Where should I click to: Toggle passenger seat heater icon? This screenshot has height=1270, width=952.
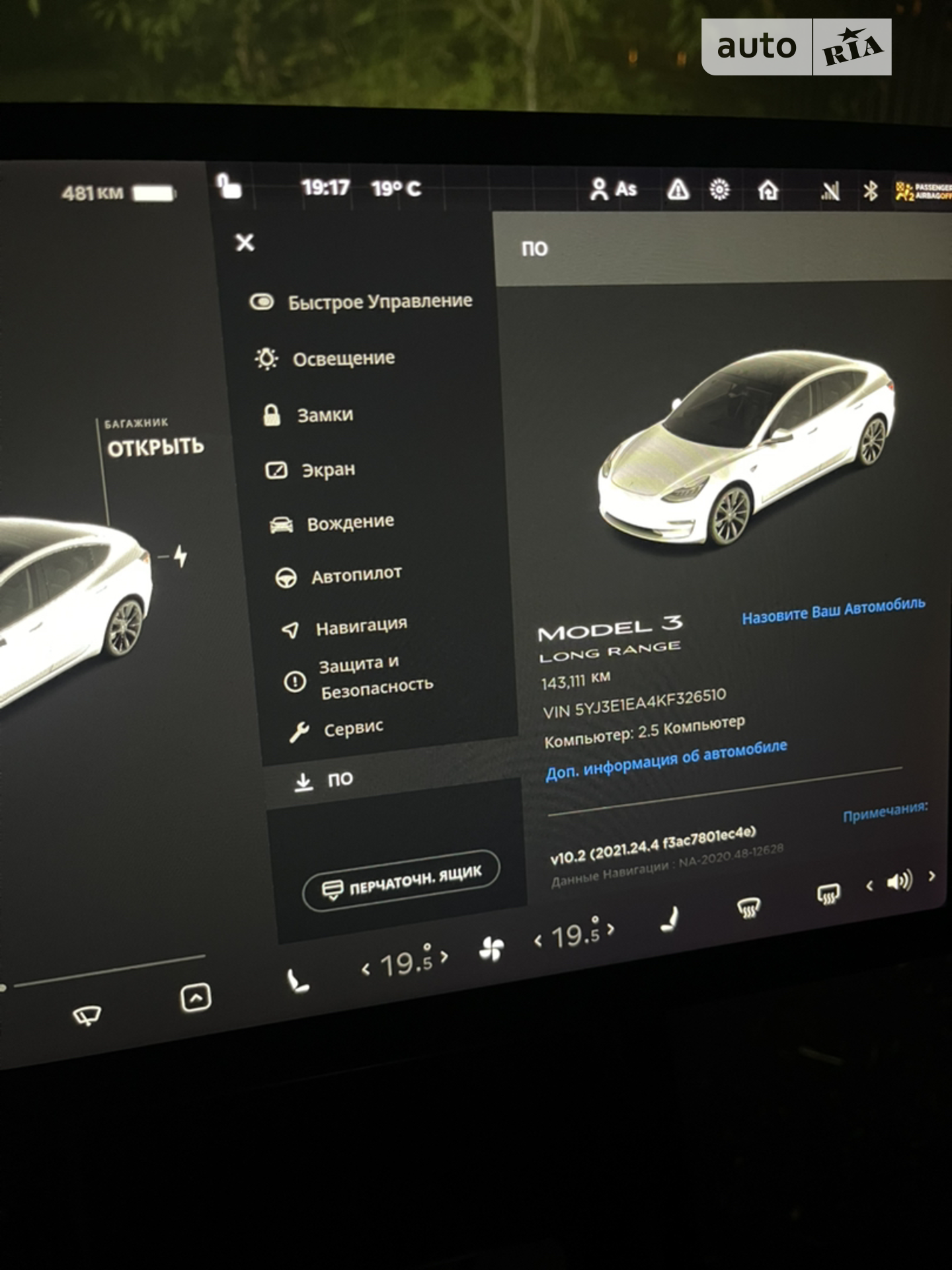tap(670, 919)
